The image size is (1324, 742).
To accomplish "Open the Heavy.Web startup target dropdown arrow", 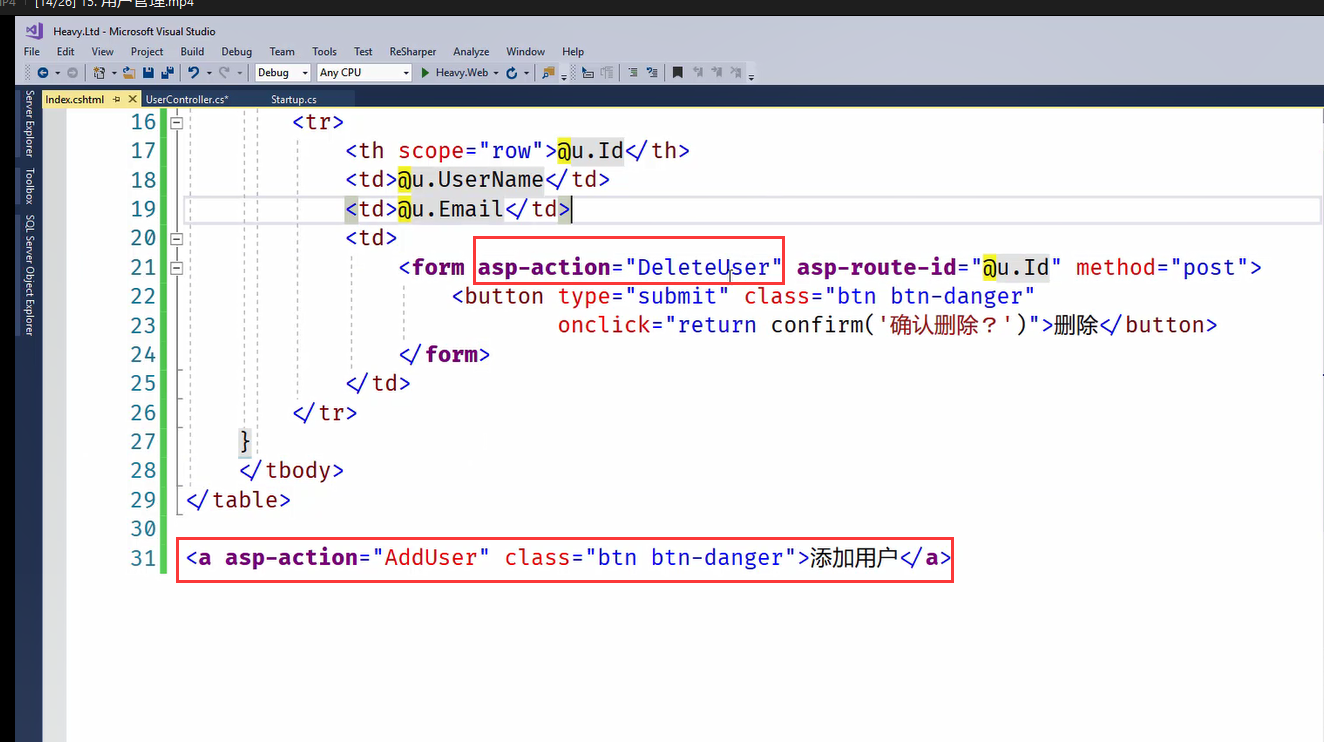I will [496, 73].
